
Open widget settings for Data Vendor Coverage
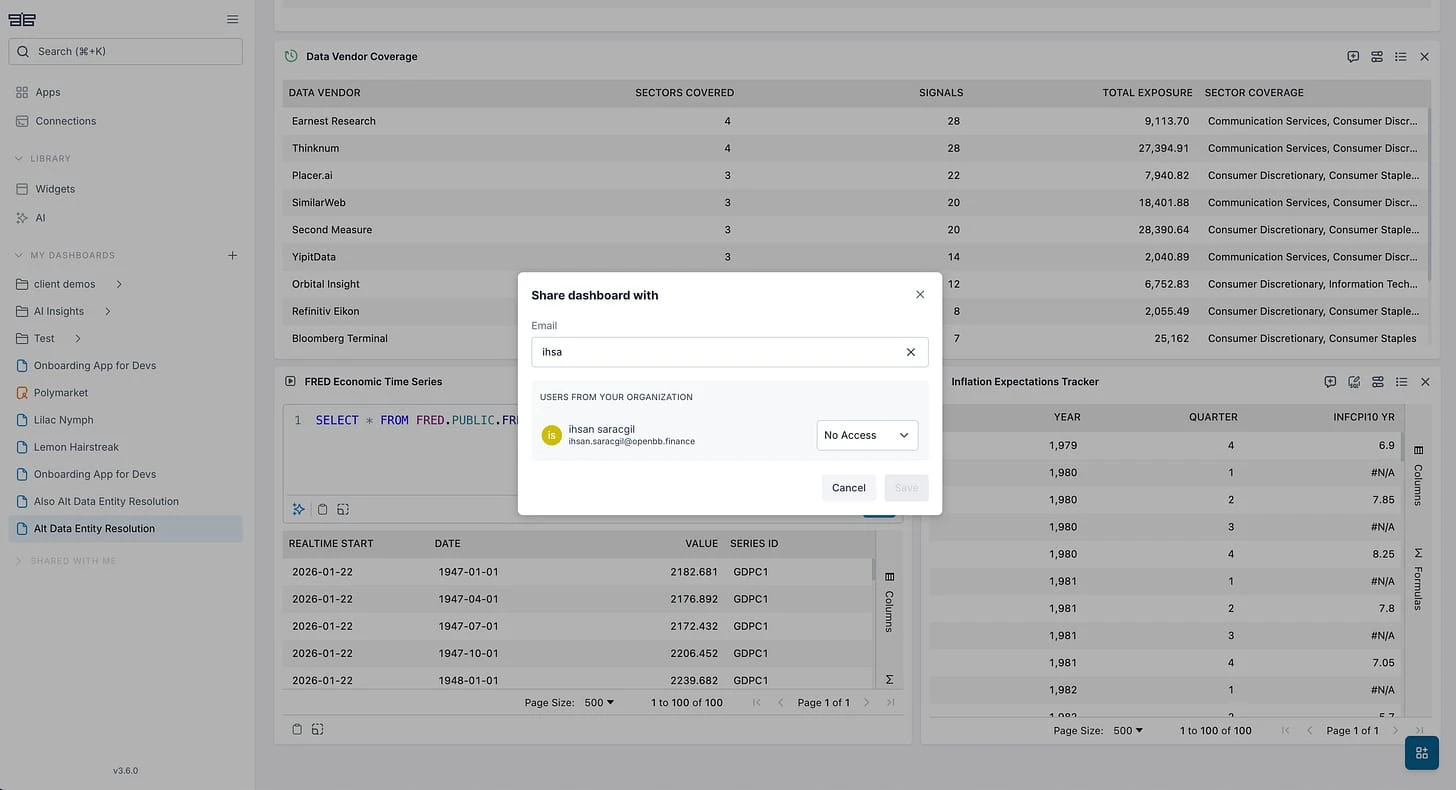[x=1378, y=56]
